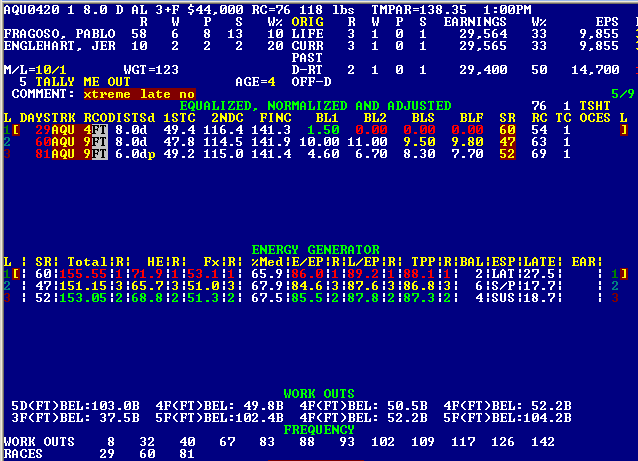Click the D-RT earnings value 29,400
This screenshot has height=461, width=638.
pyautogui.click(x=483, y=70)
